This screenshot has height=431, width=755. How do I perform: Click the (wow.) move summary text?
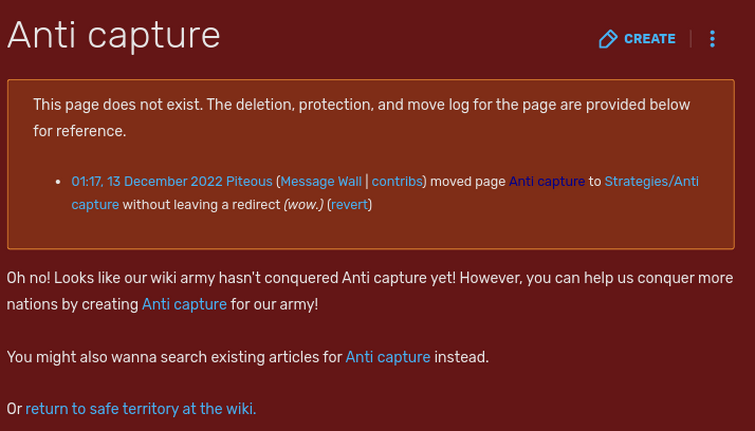[x=303, y=205]
